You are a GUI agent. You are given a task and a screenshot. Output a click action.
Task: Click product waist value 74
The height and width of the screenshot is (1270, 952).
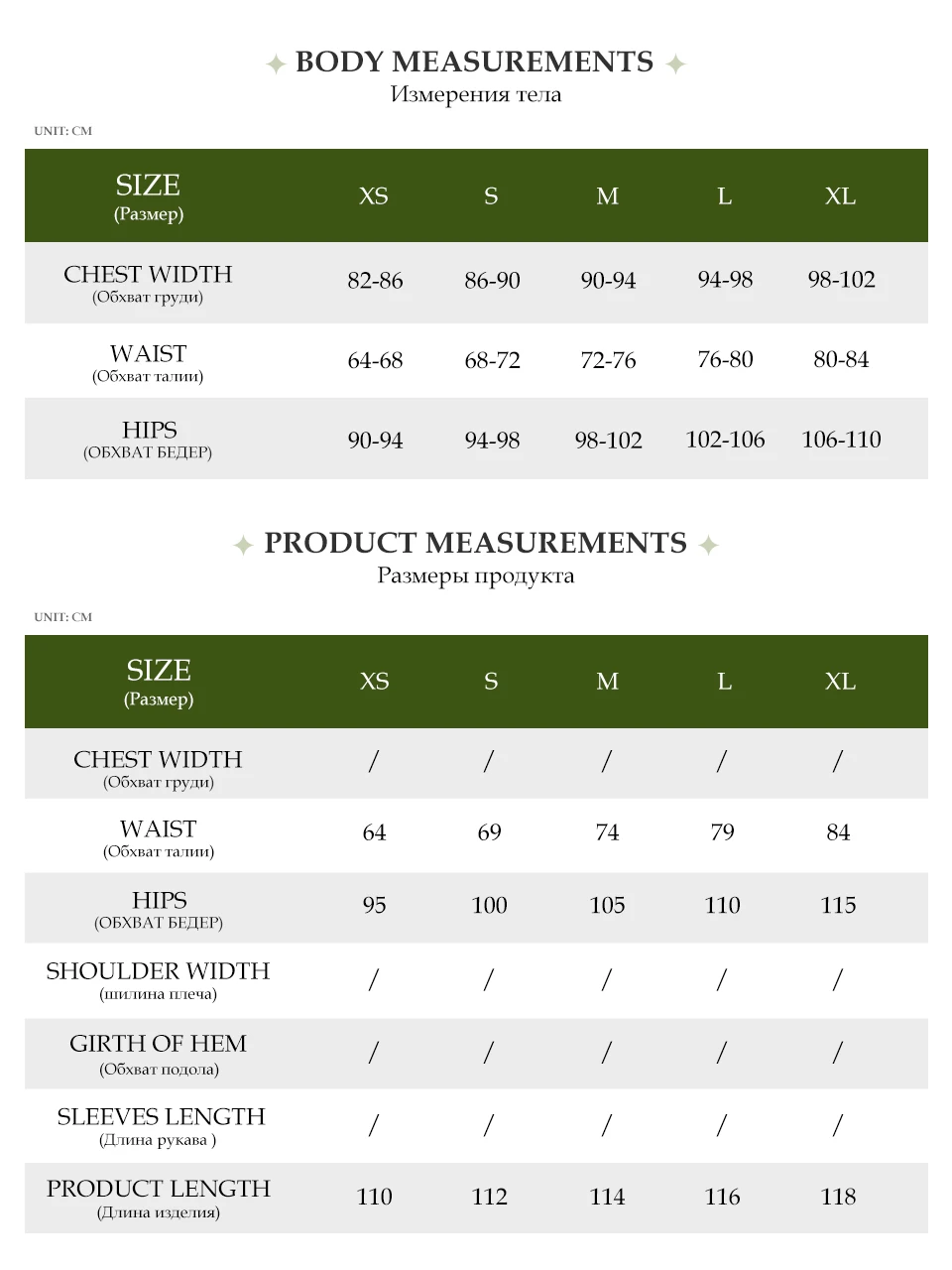coord(607,832)
